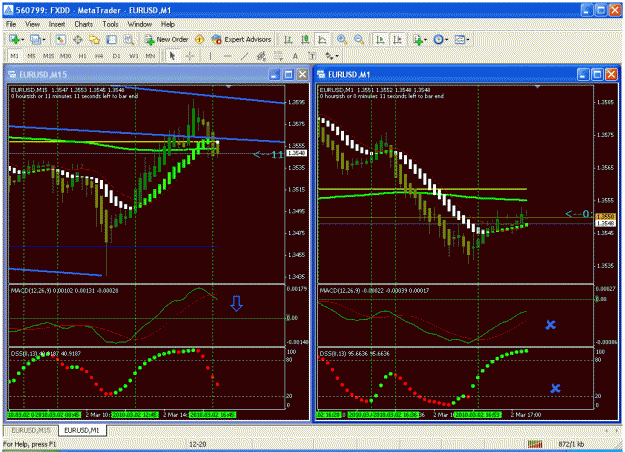Select the text label tool
The height and width of the screenshot is (452, 625).
[312, 56]
